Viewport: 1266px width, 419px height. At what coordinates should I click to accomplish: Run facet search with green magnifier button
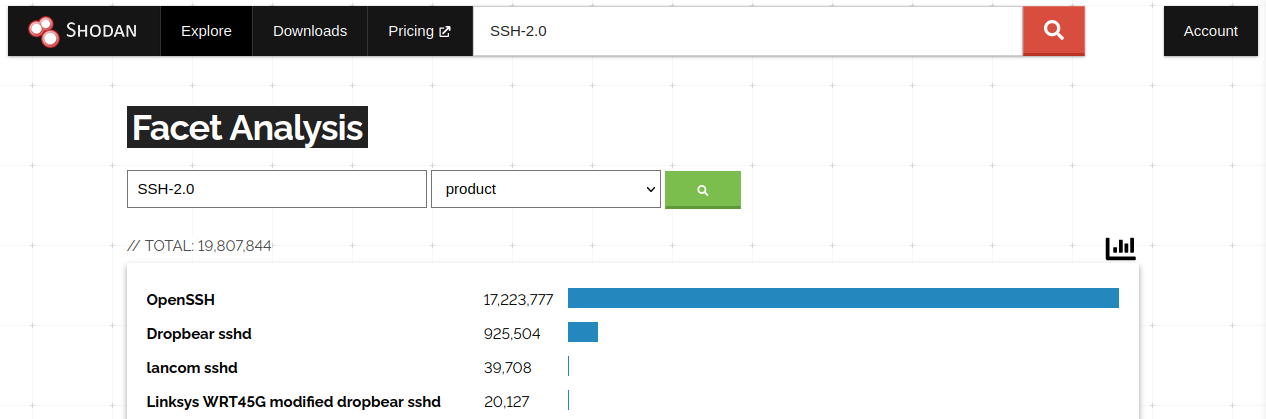[x=702, y=189]
